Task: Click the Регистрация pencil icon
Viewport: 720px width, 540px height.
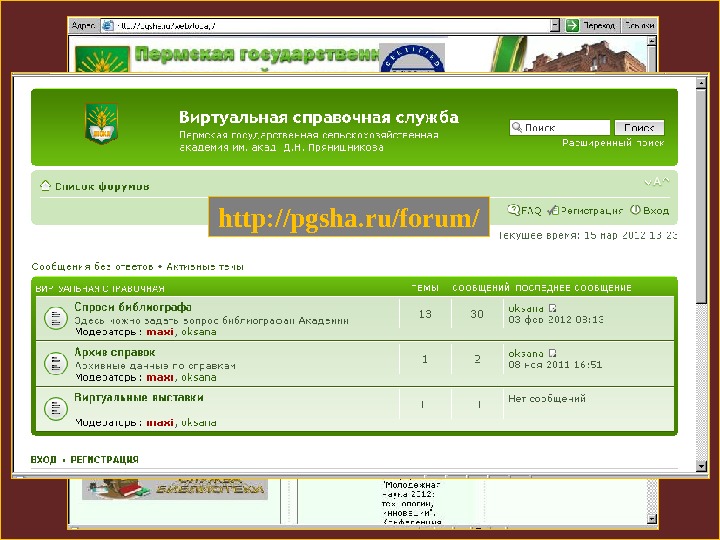Action: pyautogui.click(x=553, y=210)
